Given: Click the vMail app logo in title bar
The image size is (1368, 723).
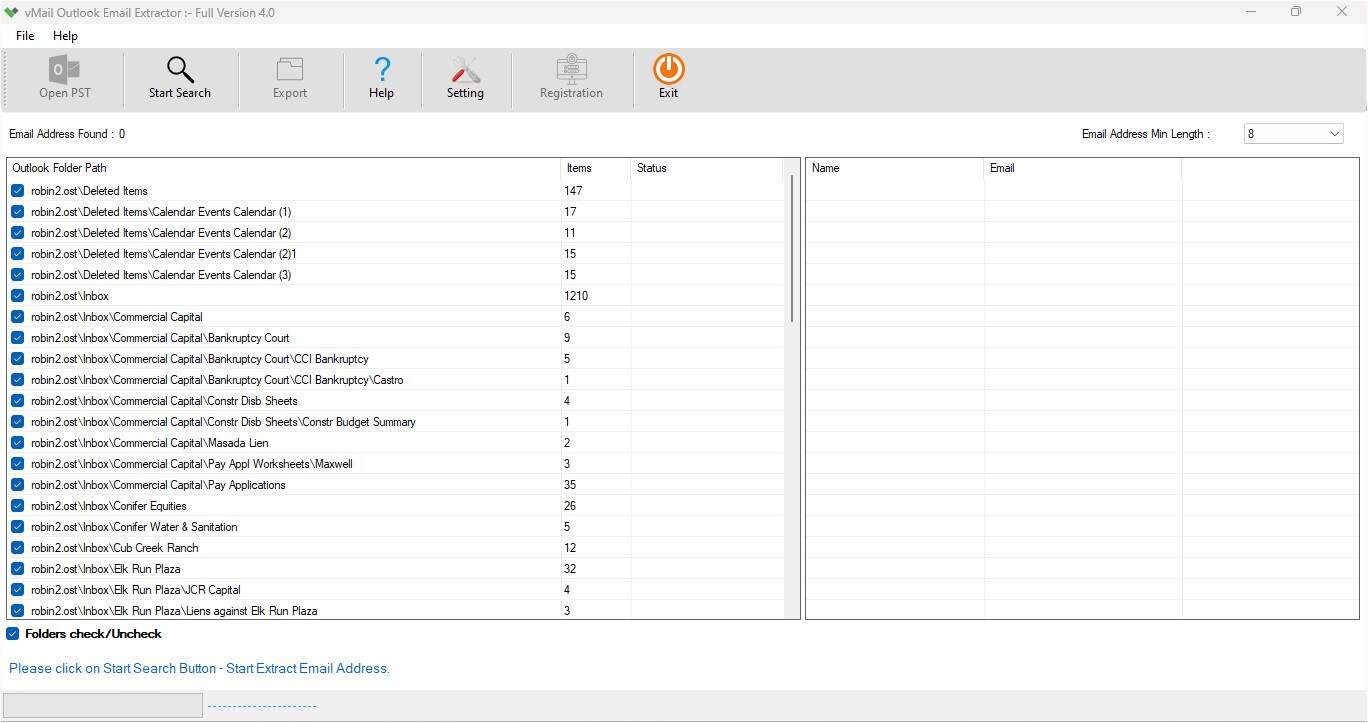Looking at the screenshot, I should (x=12, y=12).
